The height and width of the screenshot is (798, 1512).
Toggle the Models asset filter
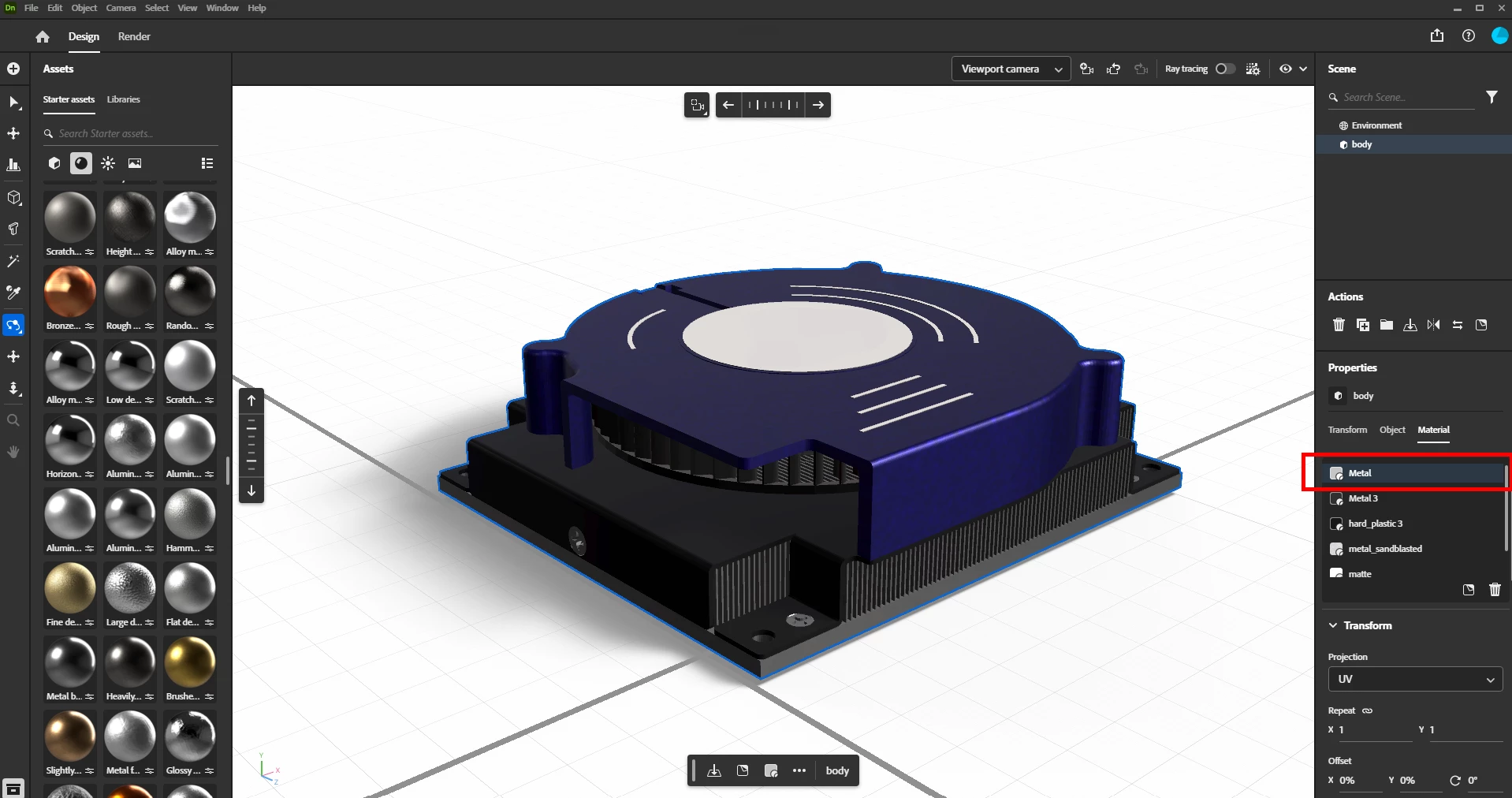click(54, 163)
